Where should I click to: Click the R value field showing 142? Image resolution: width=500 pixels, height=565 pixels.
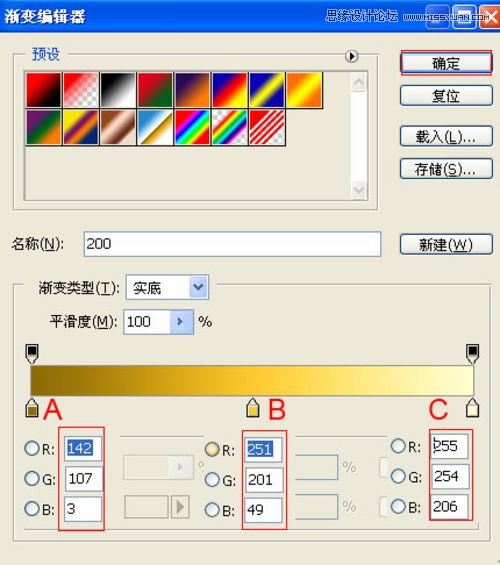pos(83,448)
